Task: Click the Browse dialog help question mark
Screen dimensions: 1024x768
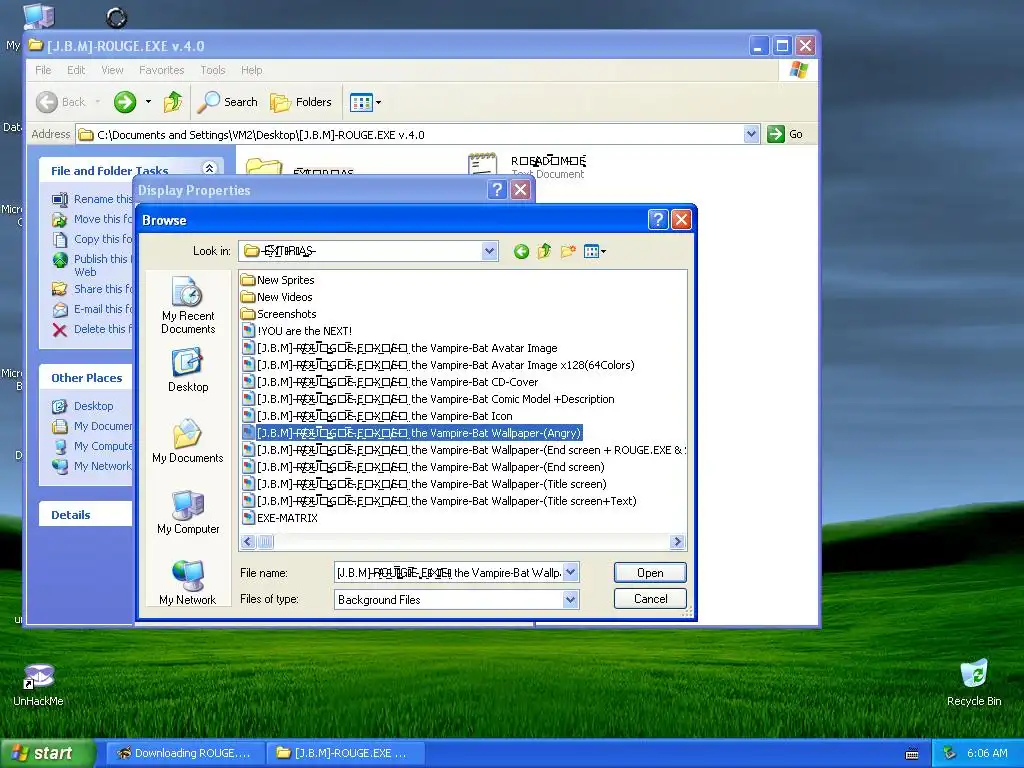Action: (658, 219)
